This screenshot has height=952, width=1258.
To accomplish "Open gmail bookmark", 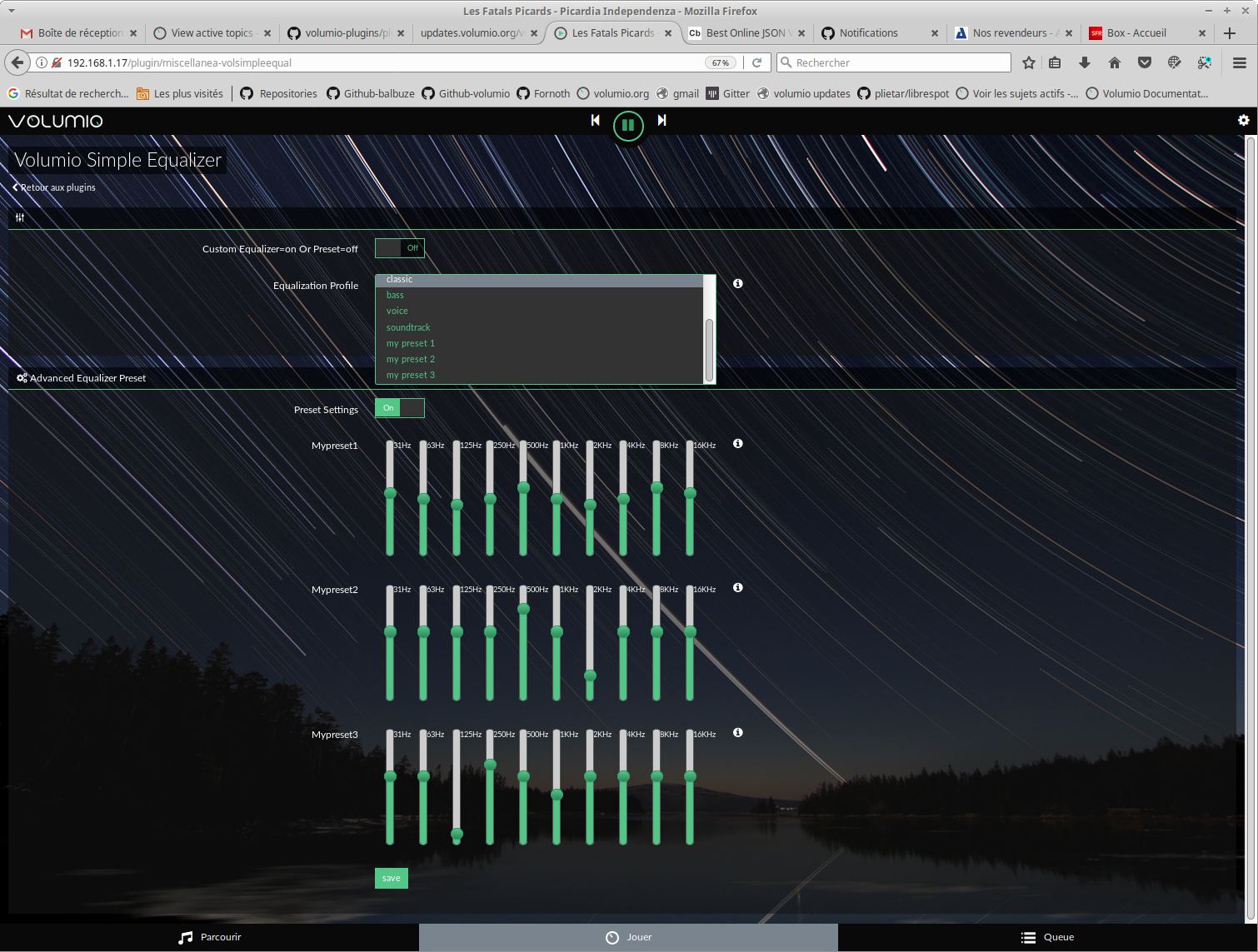I will coord(677,93).
